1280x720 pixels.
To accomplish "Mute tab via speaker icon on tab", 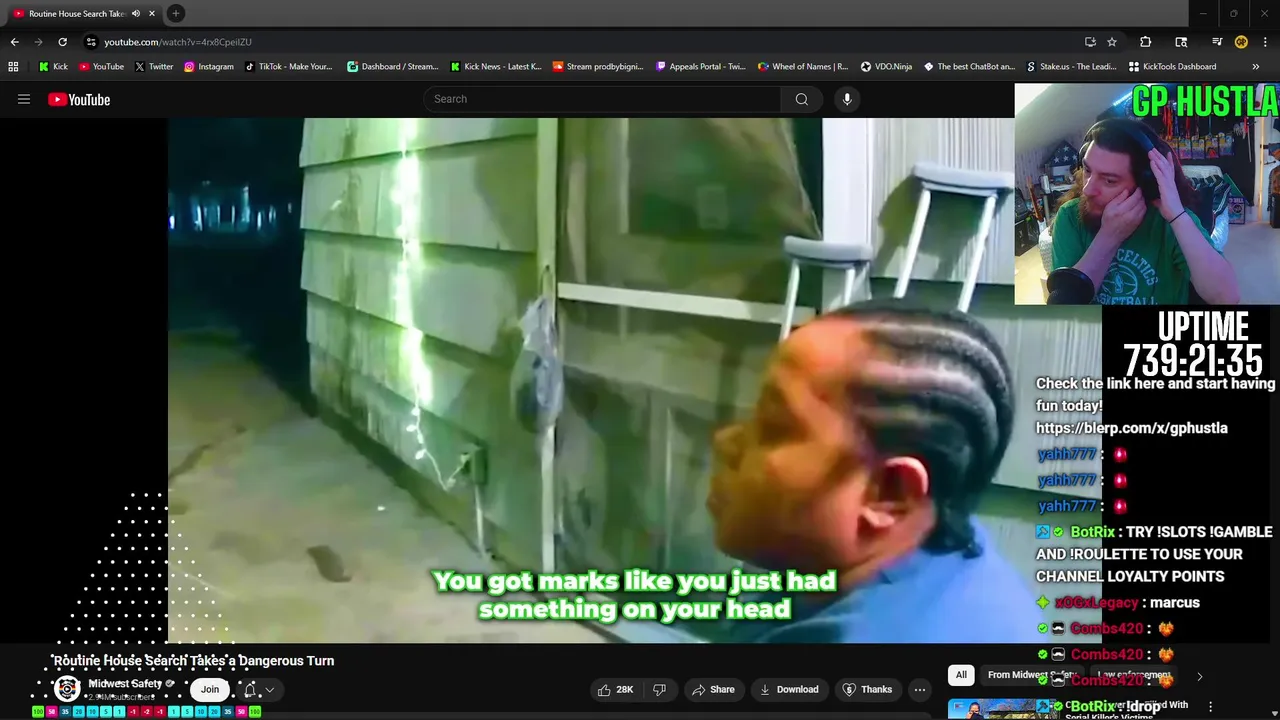I will [136, 13].
